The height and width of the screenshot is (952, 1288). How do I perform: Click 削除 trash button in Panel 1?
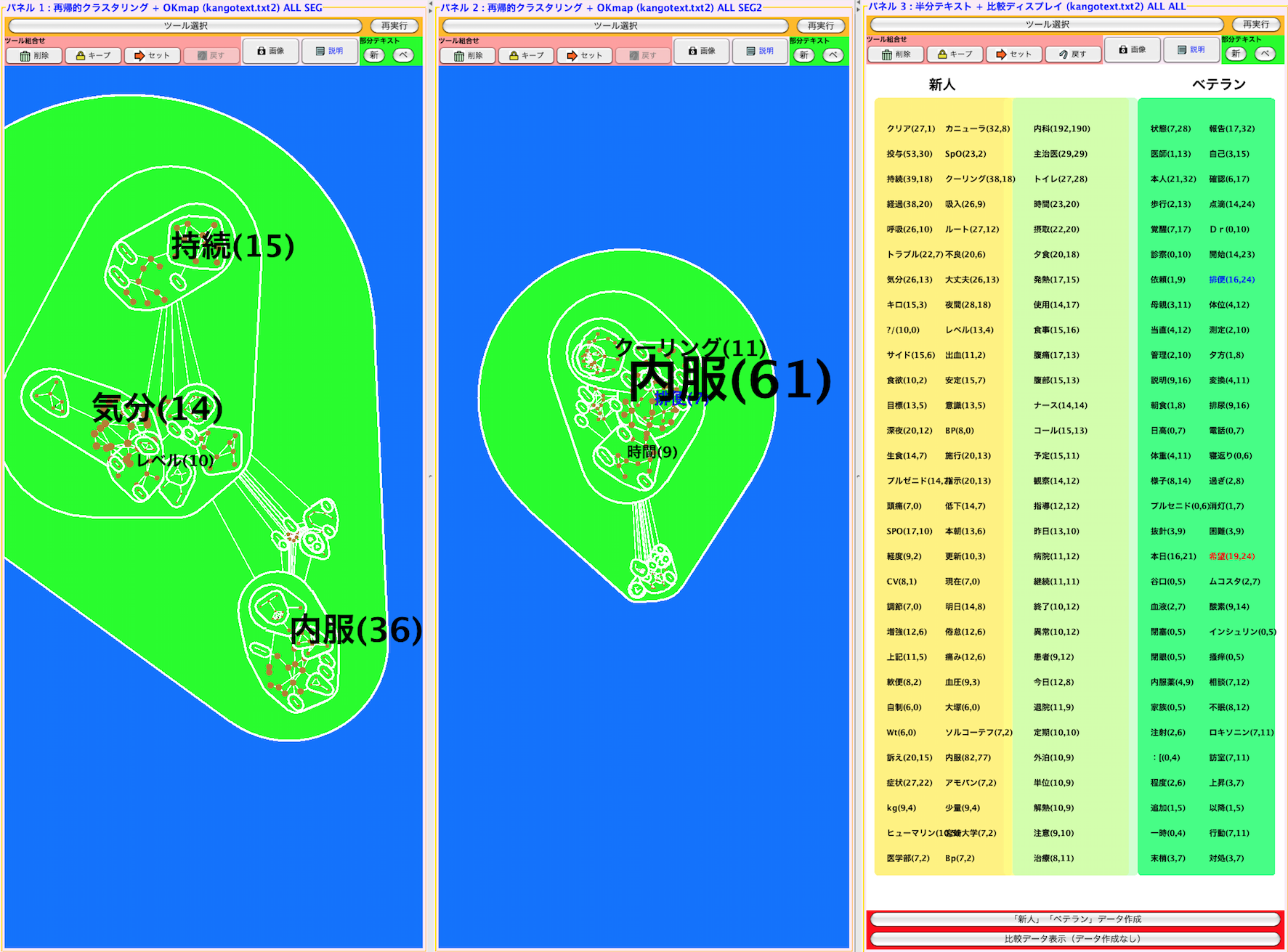point(34,56)
